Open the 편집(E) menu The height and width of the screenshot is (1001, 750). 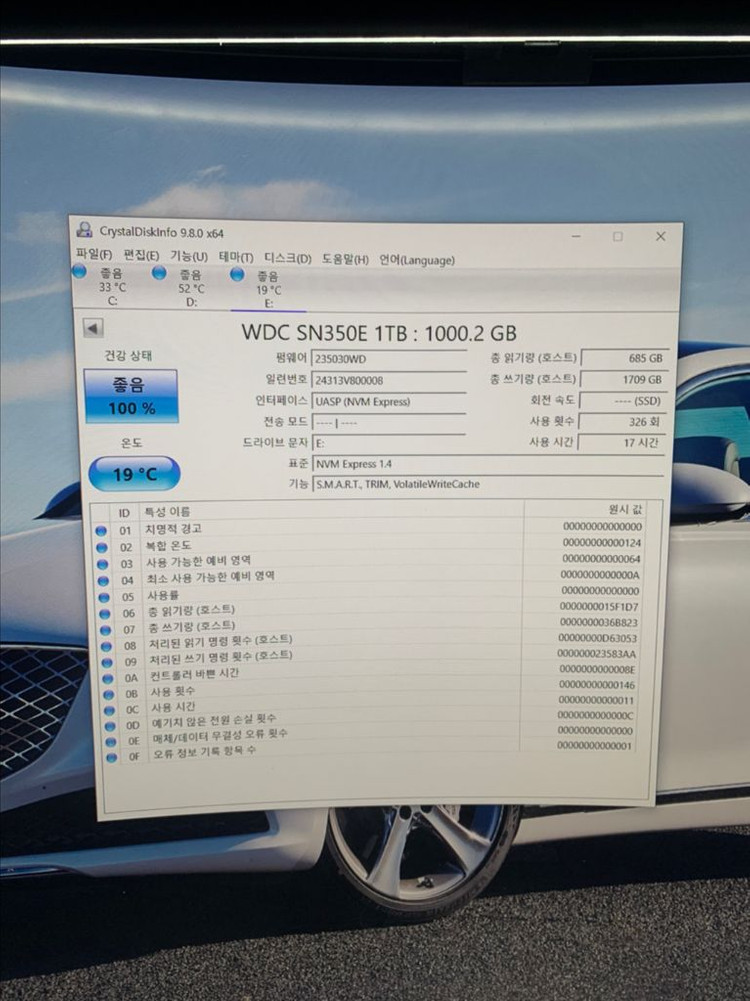tap(141, 255)
